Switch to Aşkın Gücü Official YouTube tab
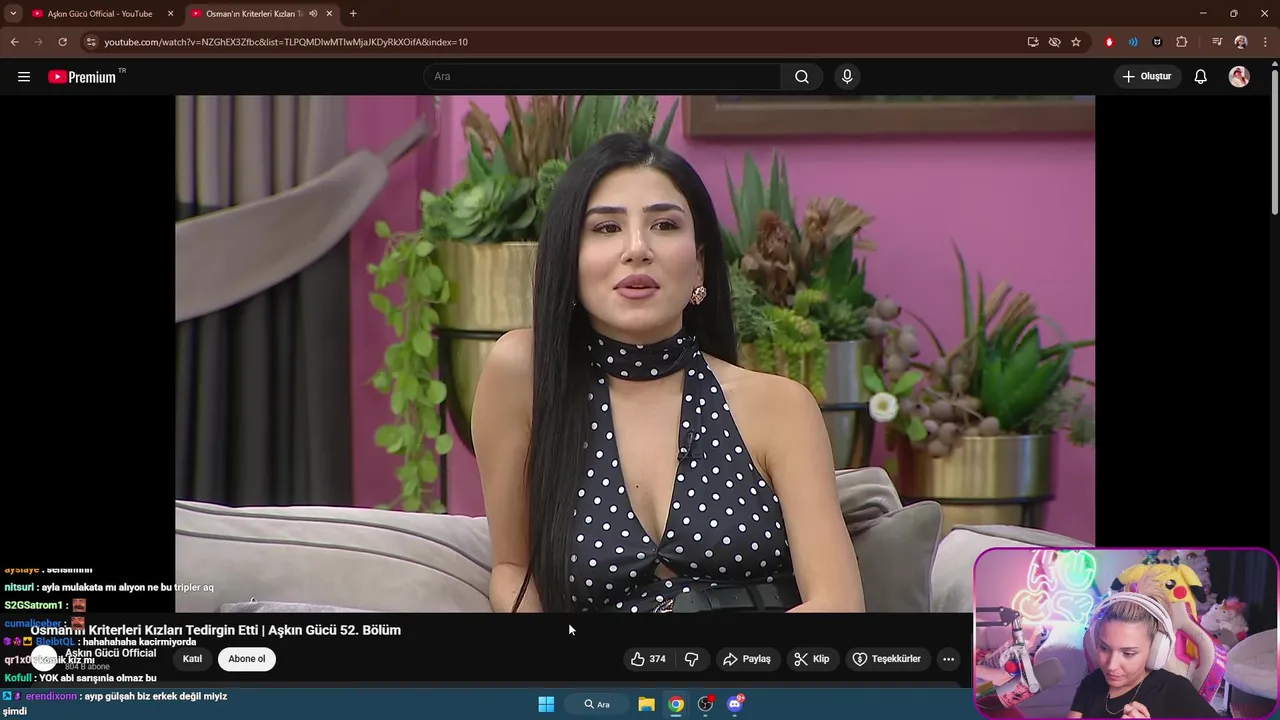This screenshot has width=1280, height=720. (100, 14)
